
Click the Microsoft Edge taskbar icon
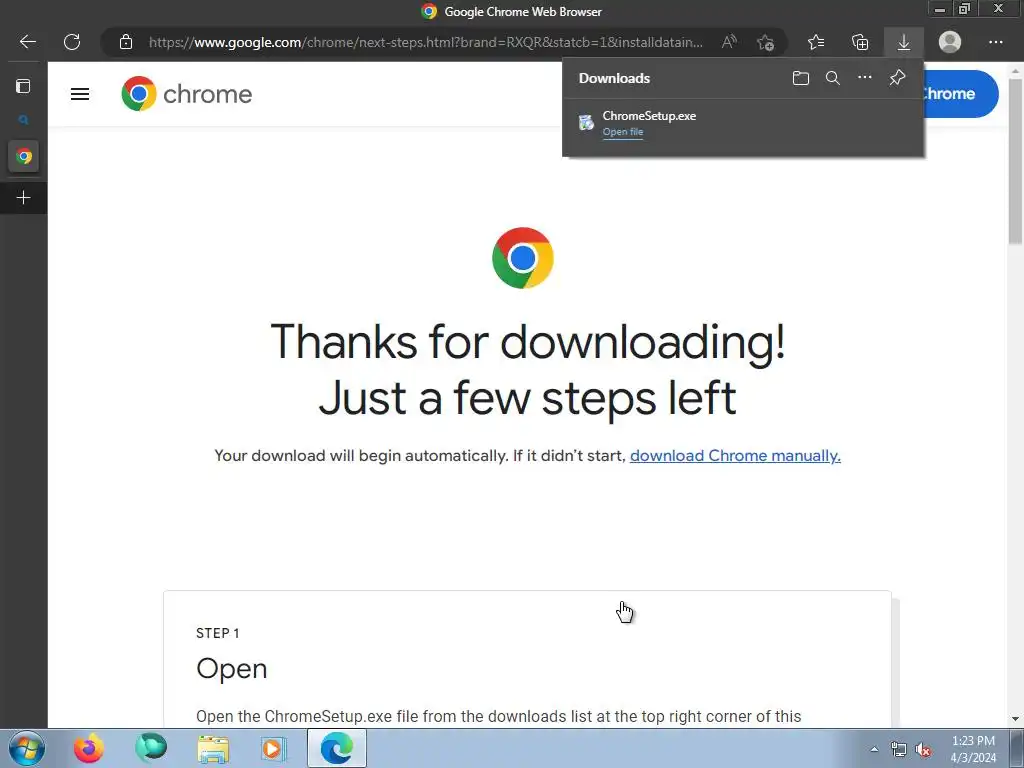[337, 748]
